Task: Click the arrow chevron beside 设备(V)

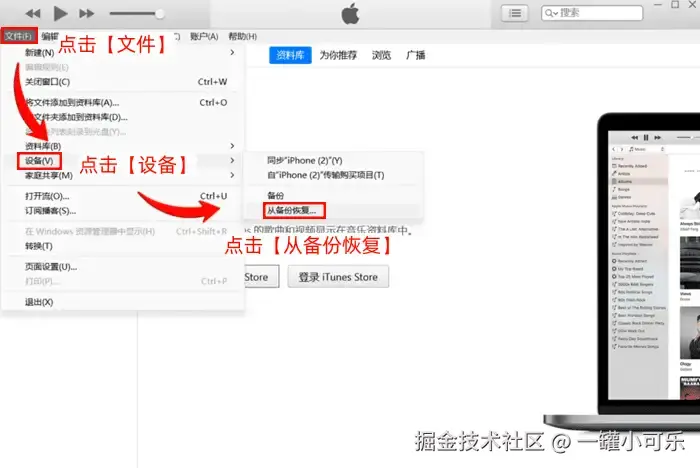Action: tap(232, 160)
